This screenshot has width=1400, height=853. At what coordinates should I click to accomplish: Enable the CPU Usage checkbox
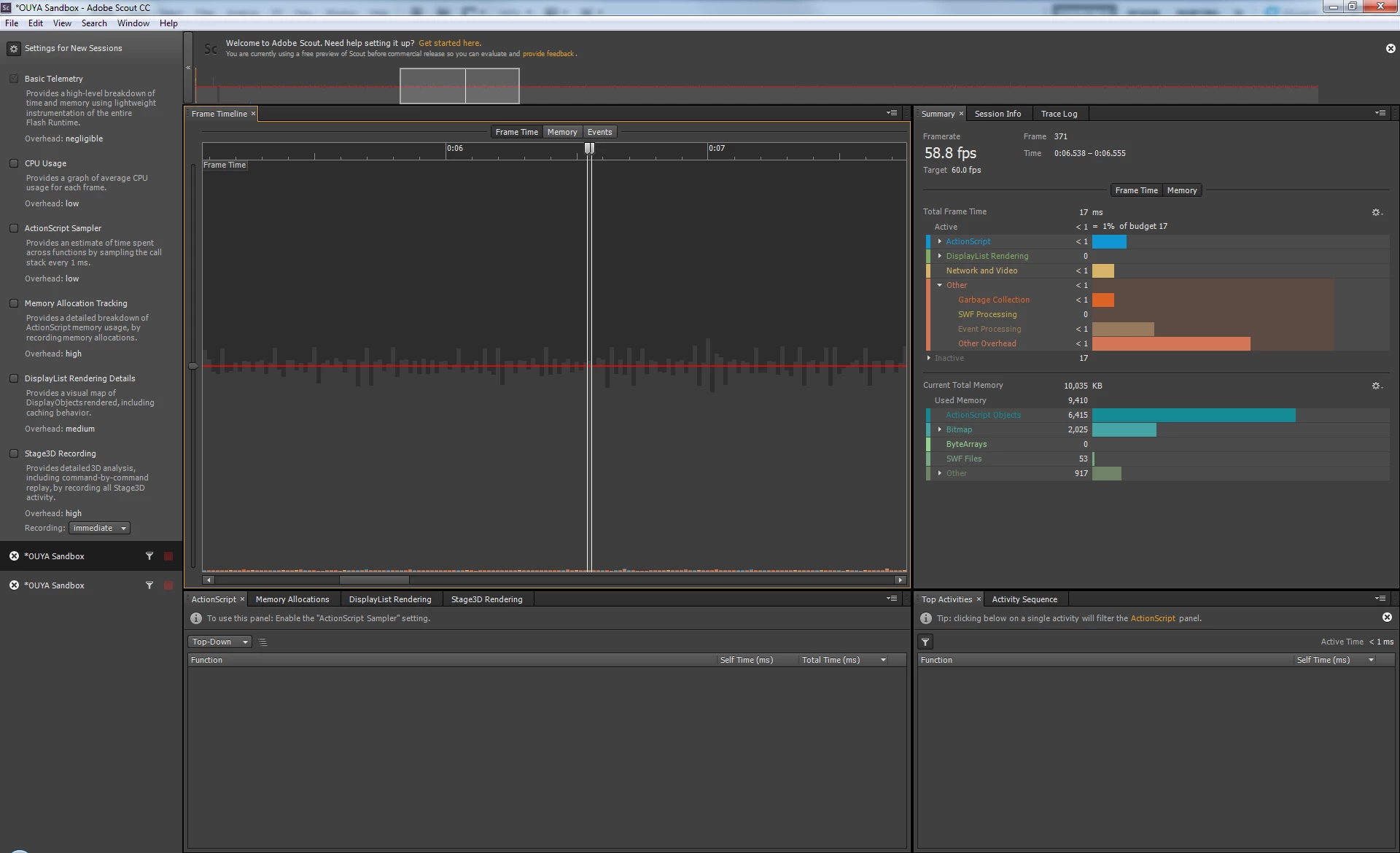coord(14,163)
